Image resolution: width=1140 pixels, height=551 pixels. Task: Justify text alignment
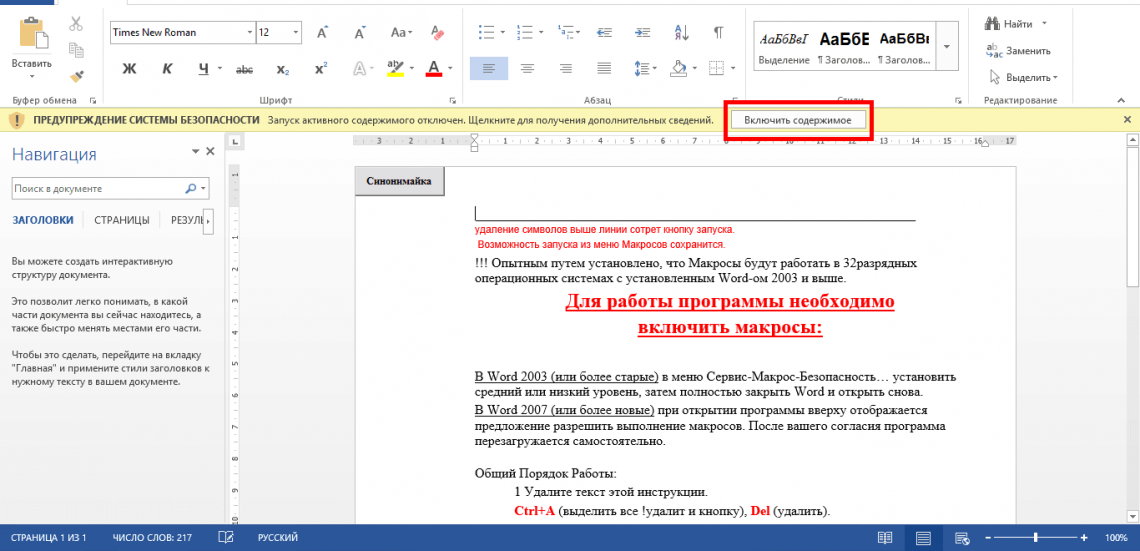pyautogui.click(x=604, y=68)
